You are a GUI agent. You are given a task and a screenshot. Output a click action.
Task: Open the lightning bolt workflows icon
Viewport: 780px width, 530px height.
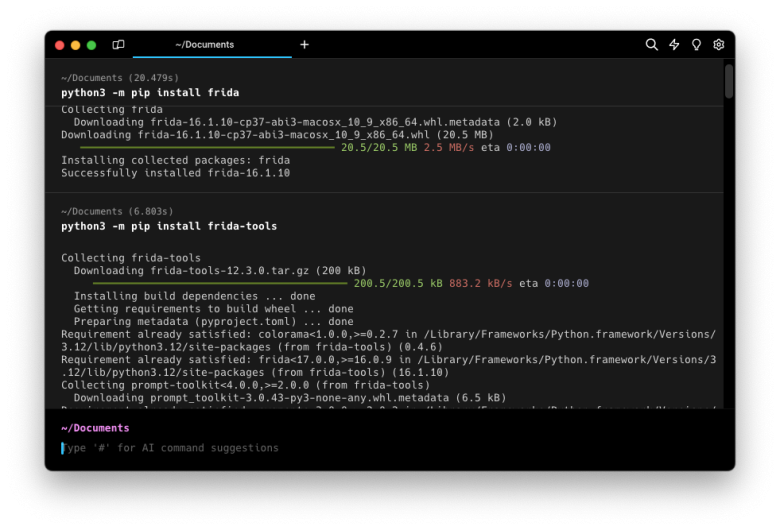coord(674,45)
